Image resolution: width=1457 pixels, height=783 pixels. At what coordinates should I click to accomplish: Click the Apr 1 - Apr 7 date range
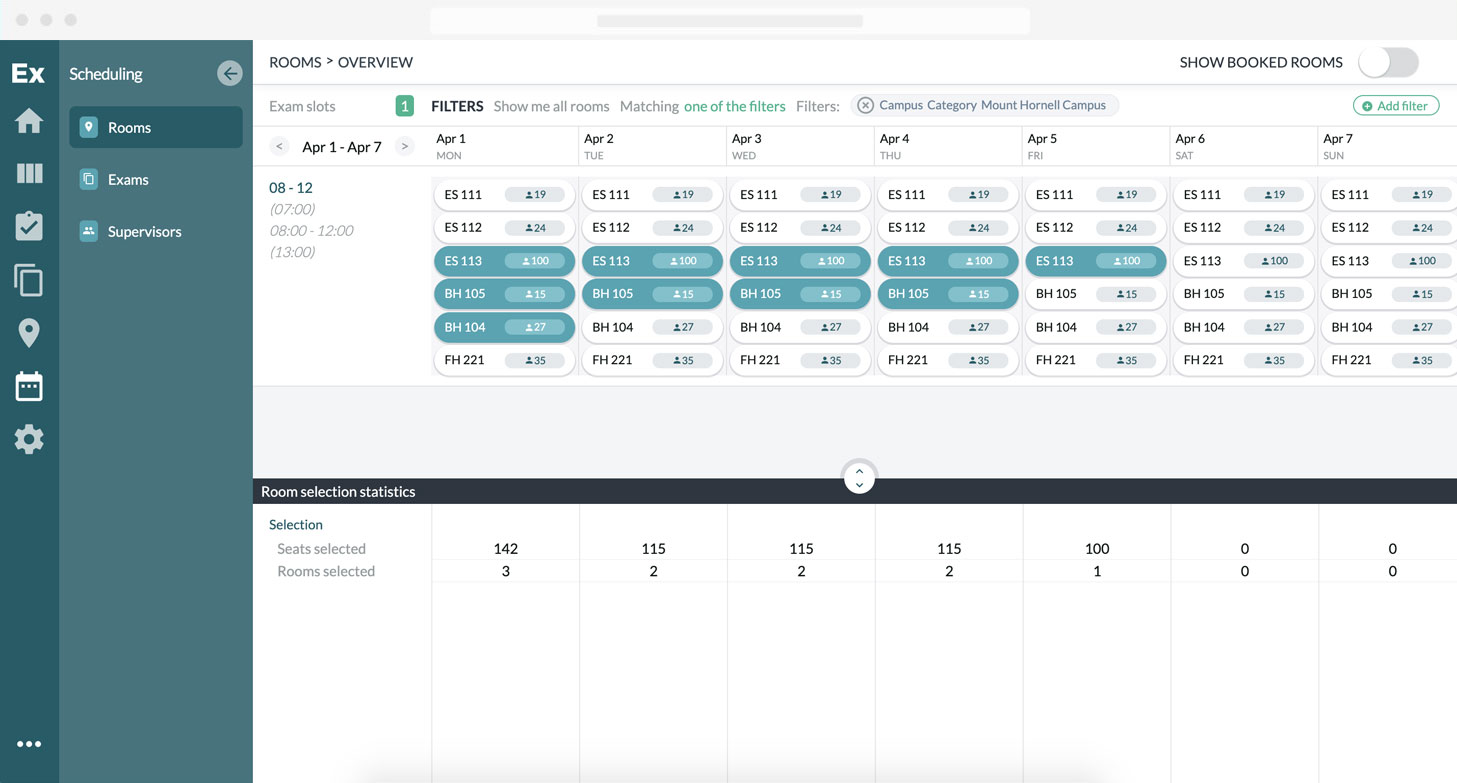click(342, 147)
